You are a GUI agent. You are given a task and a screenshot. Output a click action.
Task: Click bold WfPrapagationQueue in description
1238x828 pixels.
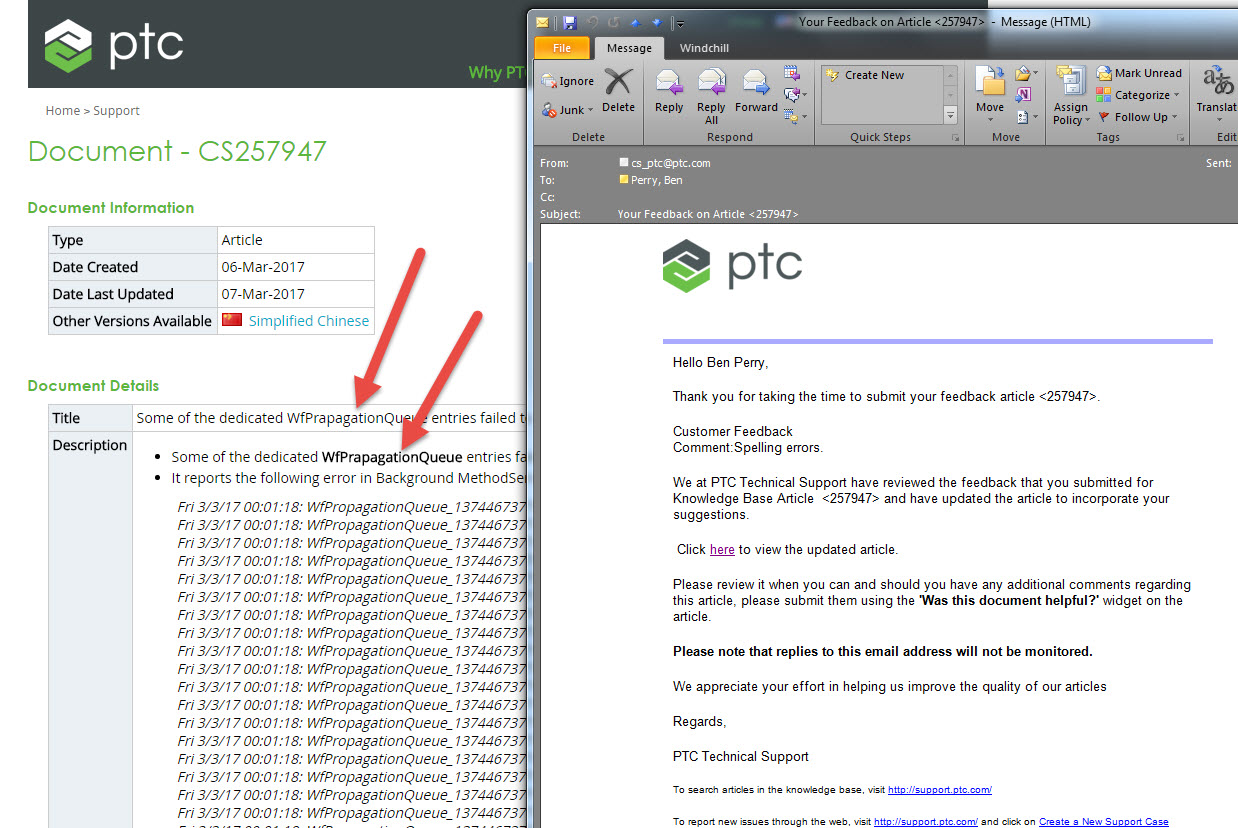coord(392,457)
